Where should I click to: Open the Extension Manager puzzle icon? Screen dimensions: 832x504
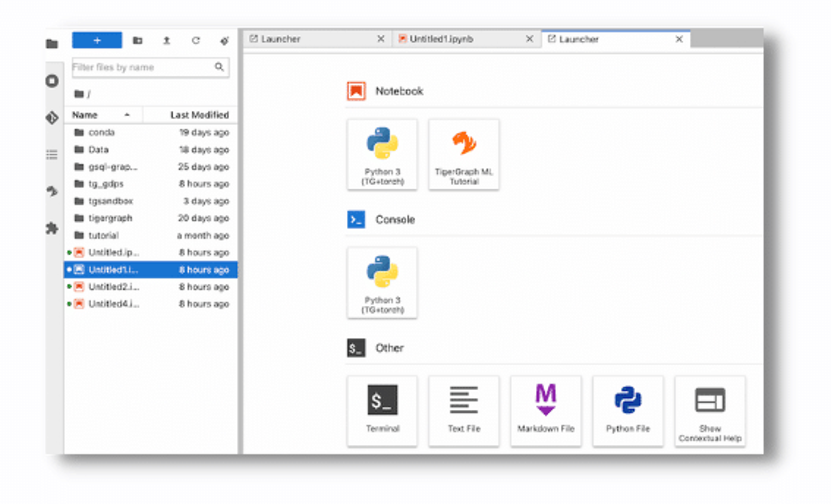52,229
